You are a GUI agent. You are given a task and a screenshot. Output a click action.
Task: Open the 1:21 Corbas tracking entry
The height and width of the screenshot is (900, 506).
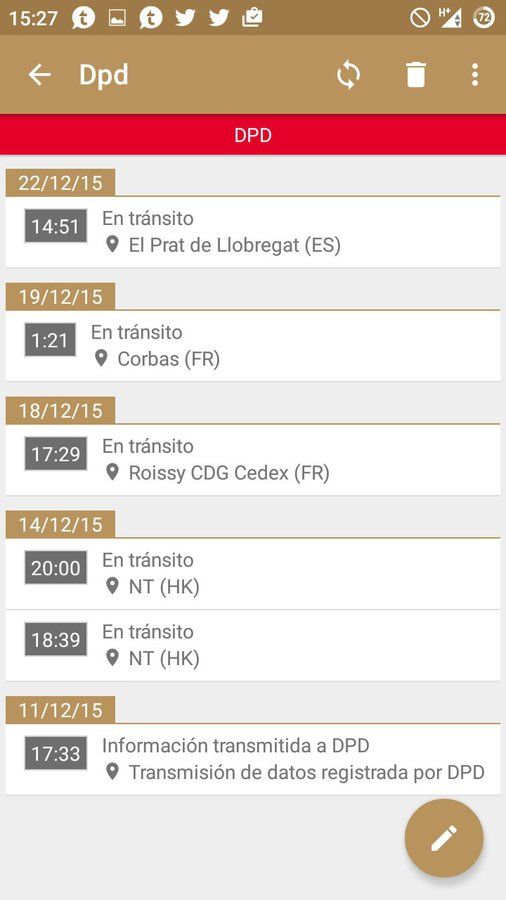(253, 346)
